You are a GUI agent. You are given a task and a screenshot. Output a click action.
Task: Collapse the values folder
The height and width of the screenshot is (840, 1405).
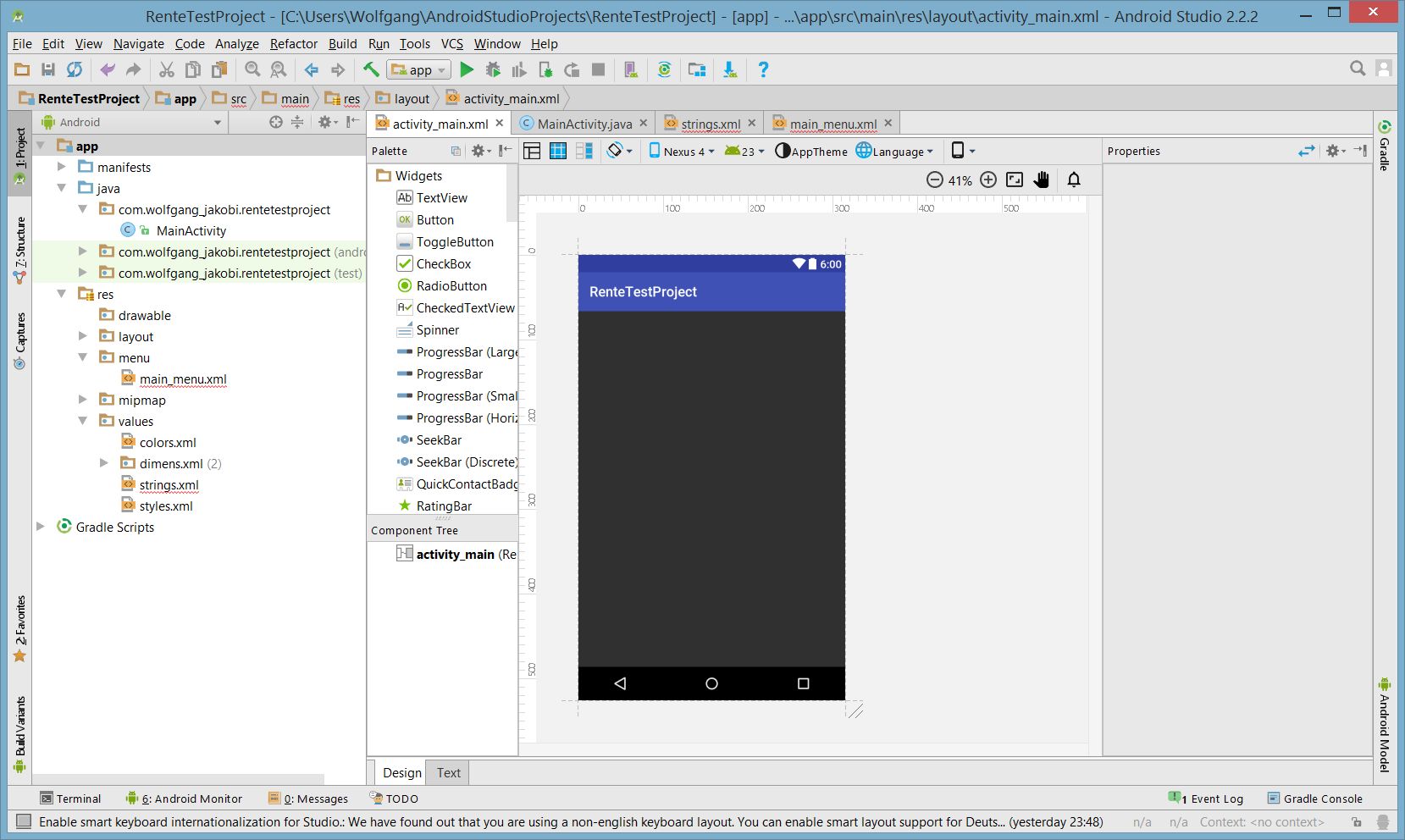click(x=83, y=421)
